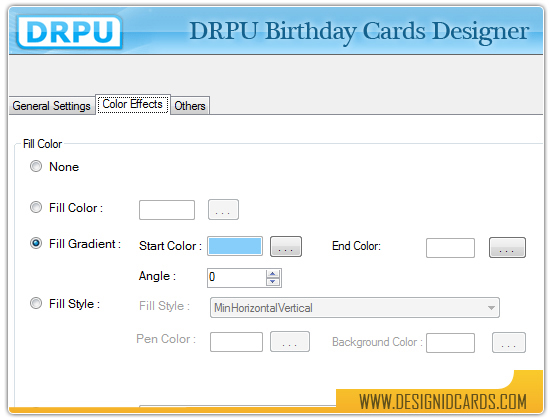
Task: Increase Angle with the up spinner arrow
Action: 273,274
